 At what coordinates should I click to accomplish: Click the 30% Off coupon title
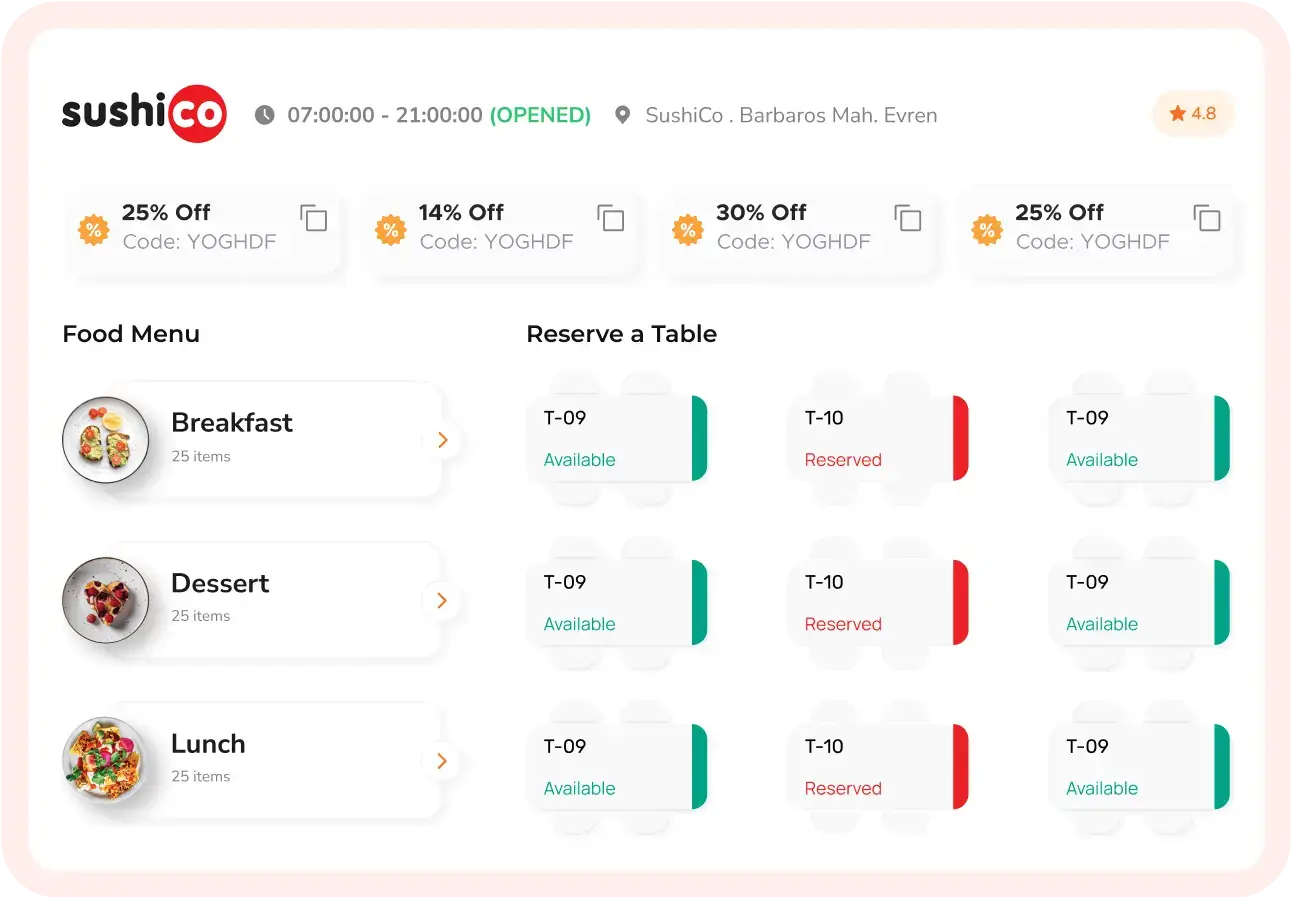coord(760,212)
